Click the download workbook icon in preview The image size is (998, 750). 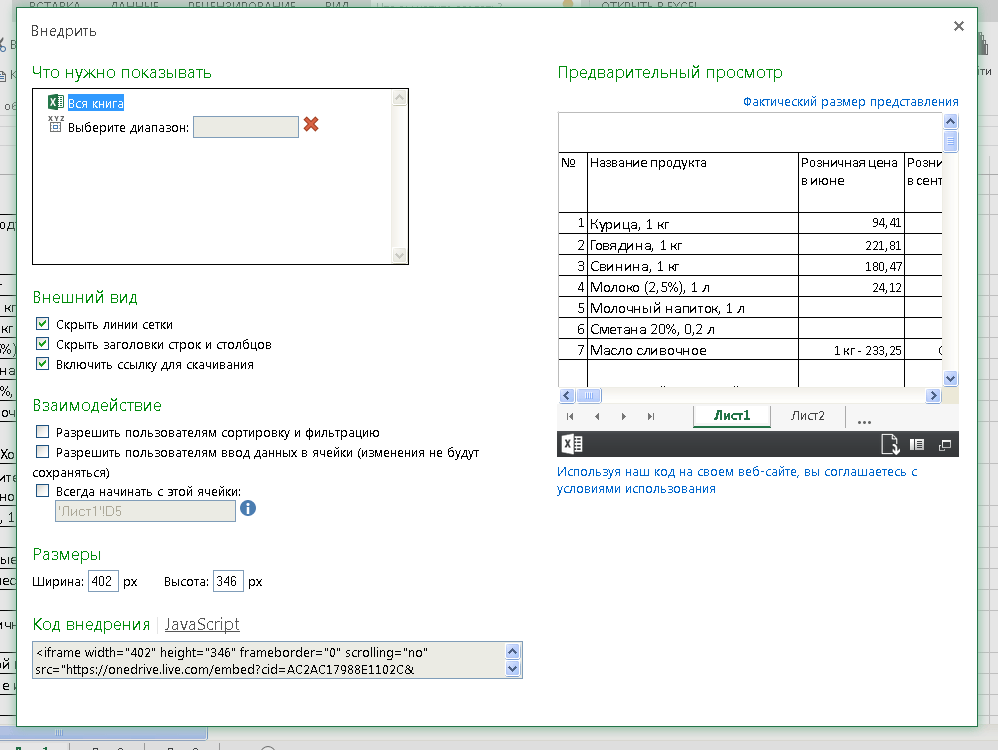(x=890, y=445)
